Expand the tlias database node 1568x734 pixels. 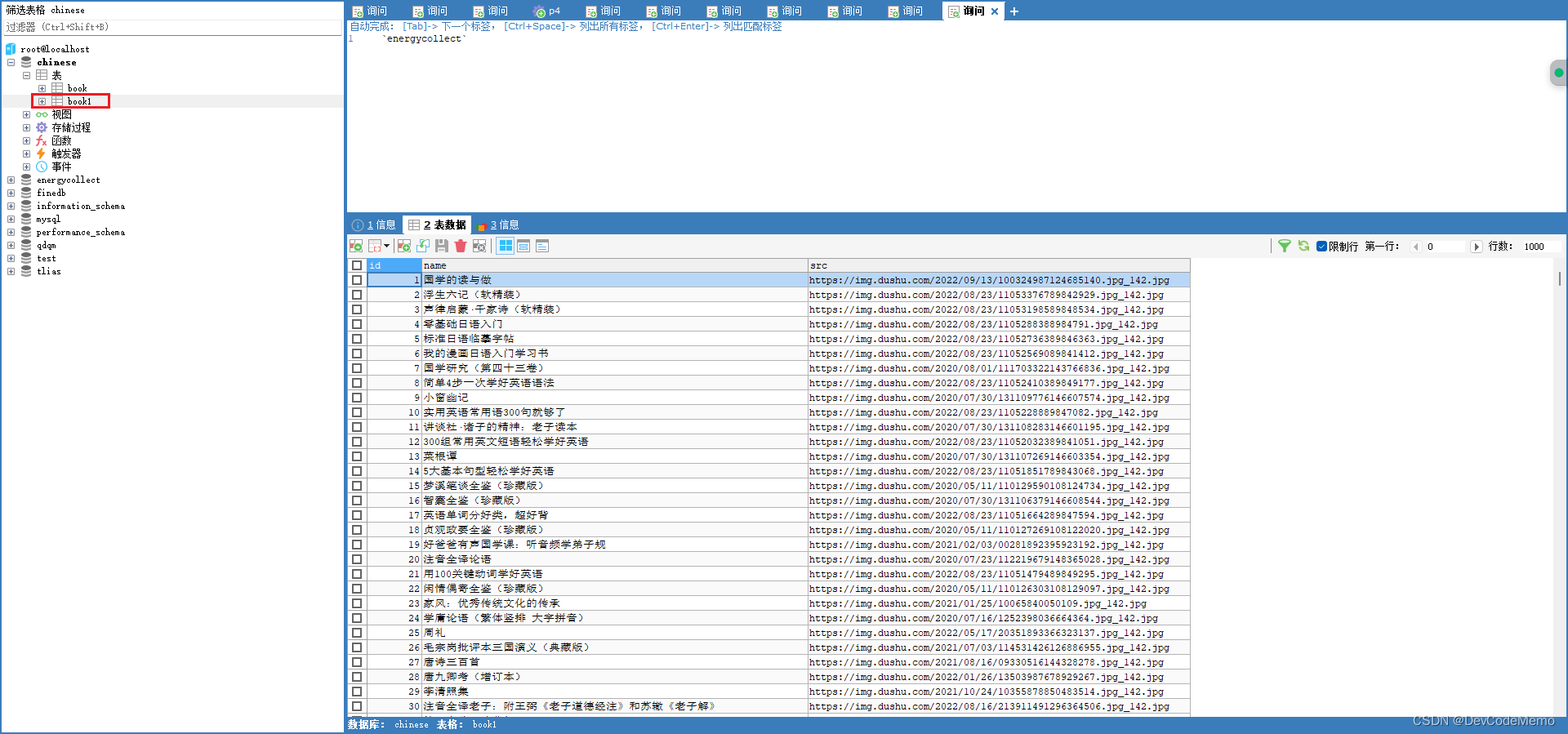click(x=11, y=271)
